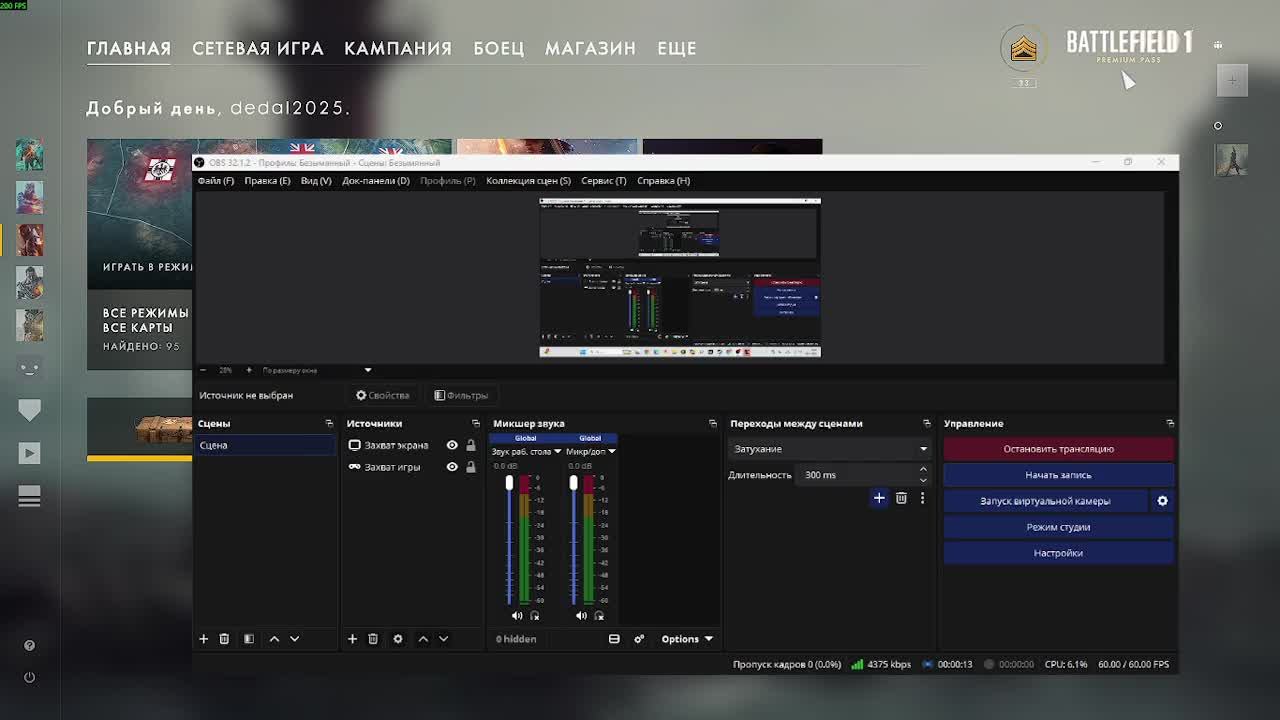Open the Battlefield video play sidebar icon
This screenshot has height=720, width=1280.
(x=29, y=453)
